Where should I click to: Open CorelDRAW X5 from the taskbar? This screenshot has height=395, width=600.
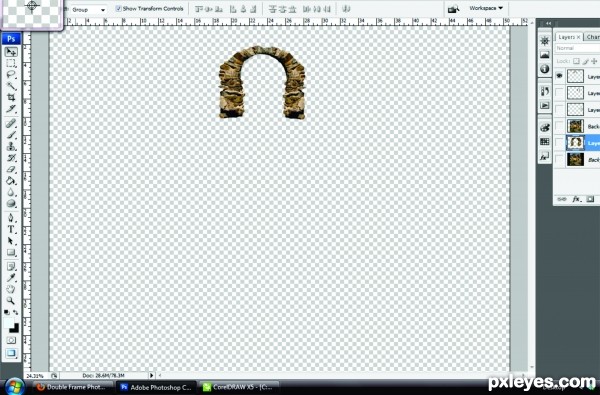pyautogui.click(x=239, y=387)
